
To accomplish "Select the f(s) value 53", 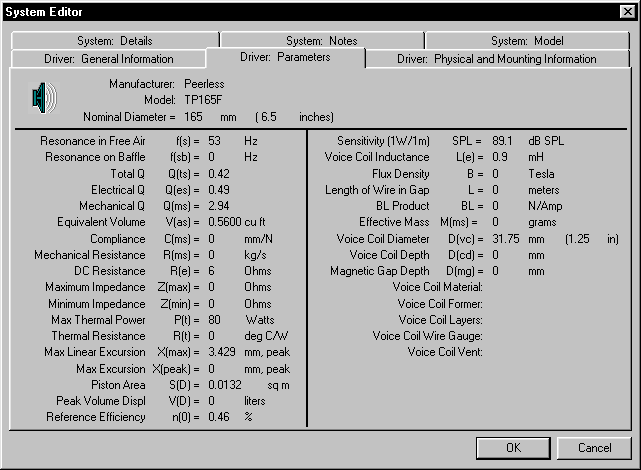I will tap(214, 141).
